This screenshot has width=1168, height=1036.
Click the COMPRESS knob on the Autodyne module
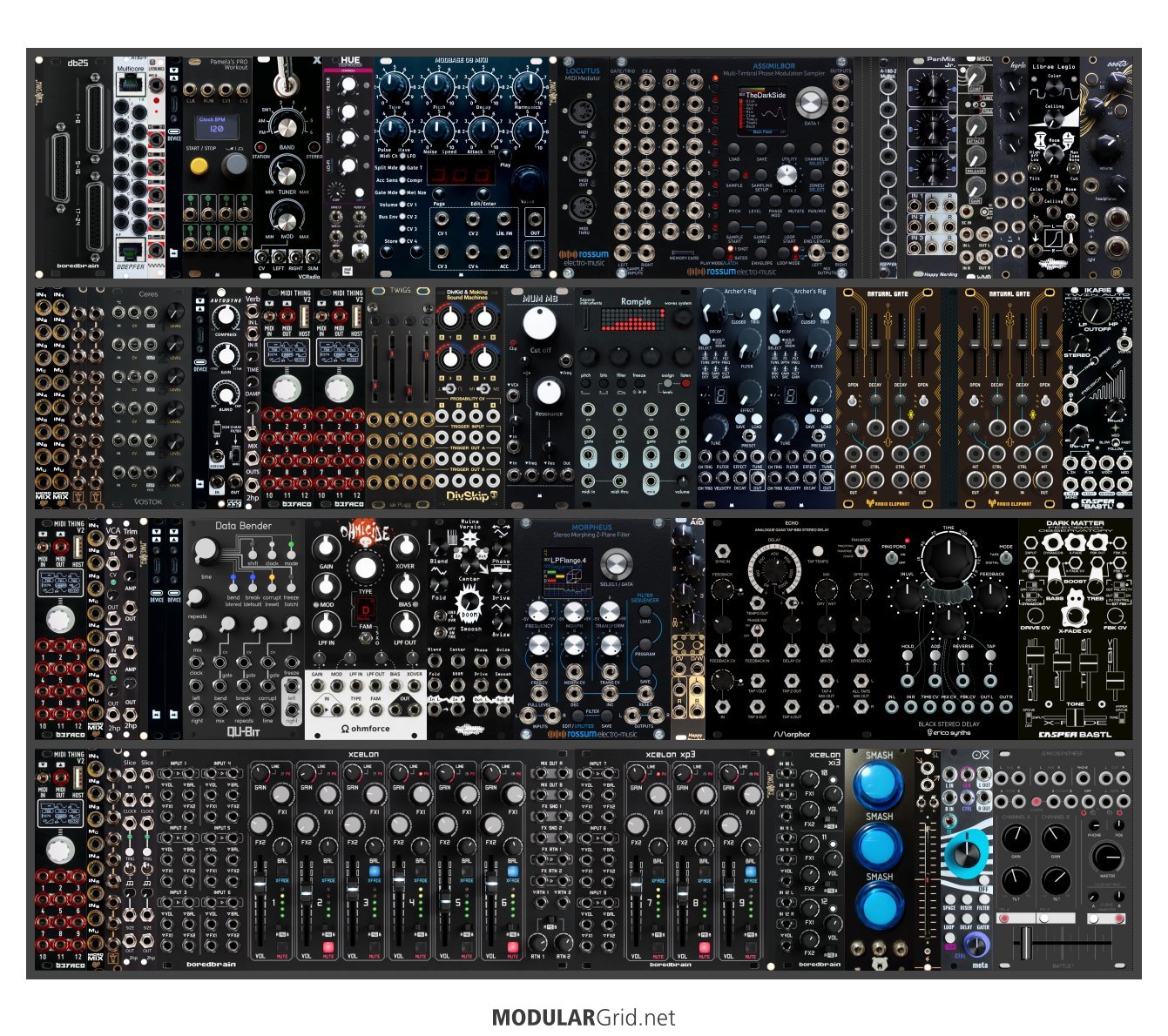[226, 316]
